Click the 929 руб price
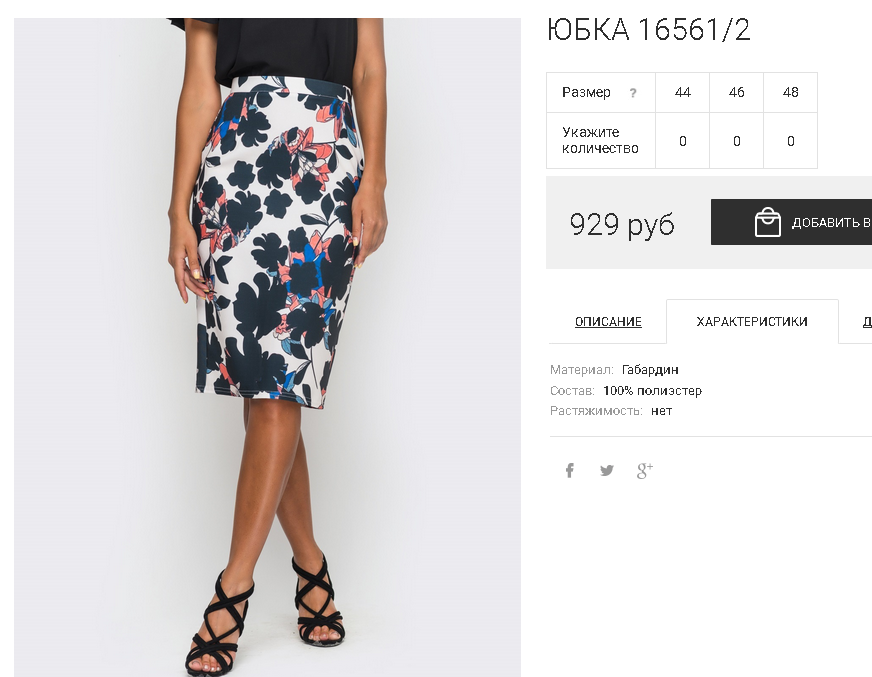Image resolution: width=872 pixels, height=677 pixels. pos(622,224)
